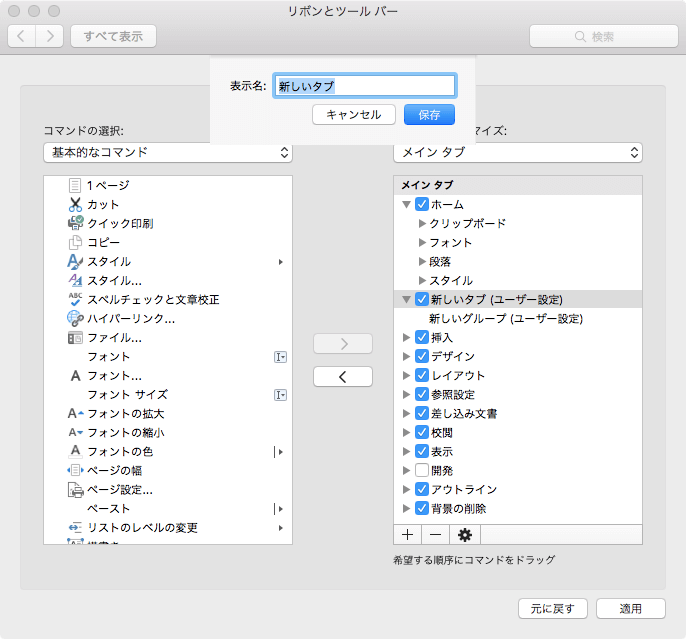
Task: Click the Spelling and Grammar check icon
Action: point(75,299)
